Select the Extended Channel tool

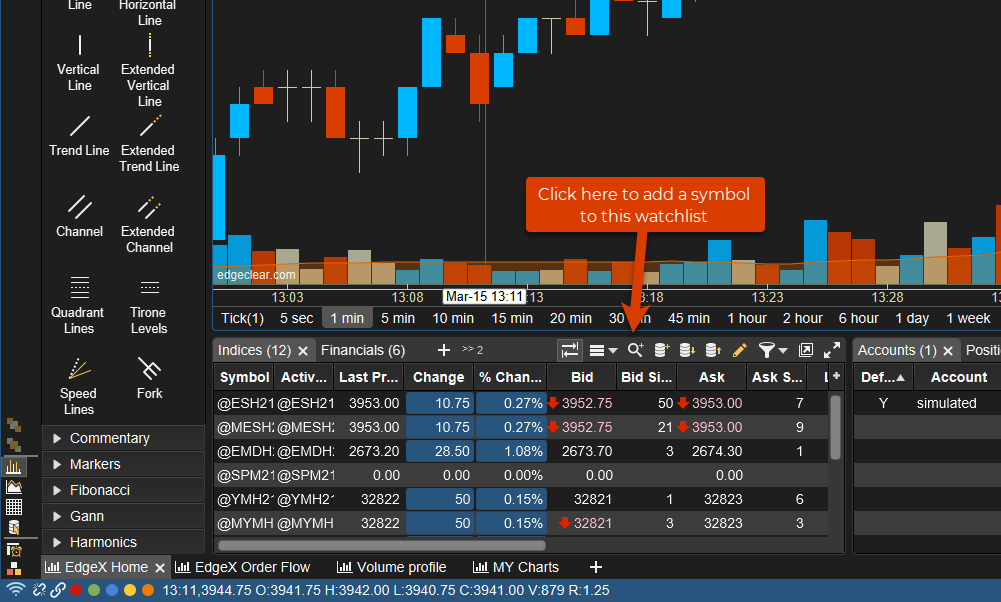pos(148,225)
